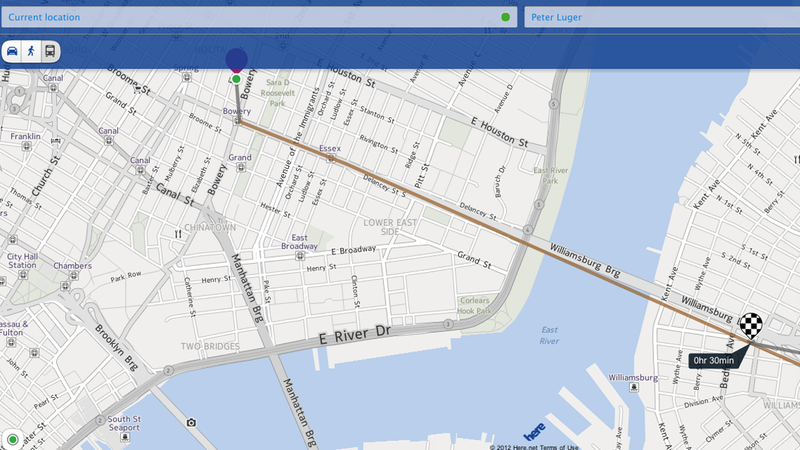The image size is (800, 450).
Task: Click the East Broadway subway station icon
Action: (x=300, y=256)
